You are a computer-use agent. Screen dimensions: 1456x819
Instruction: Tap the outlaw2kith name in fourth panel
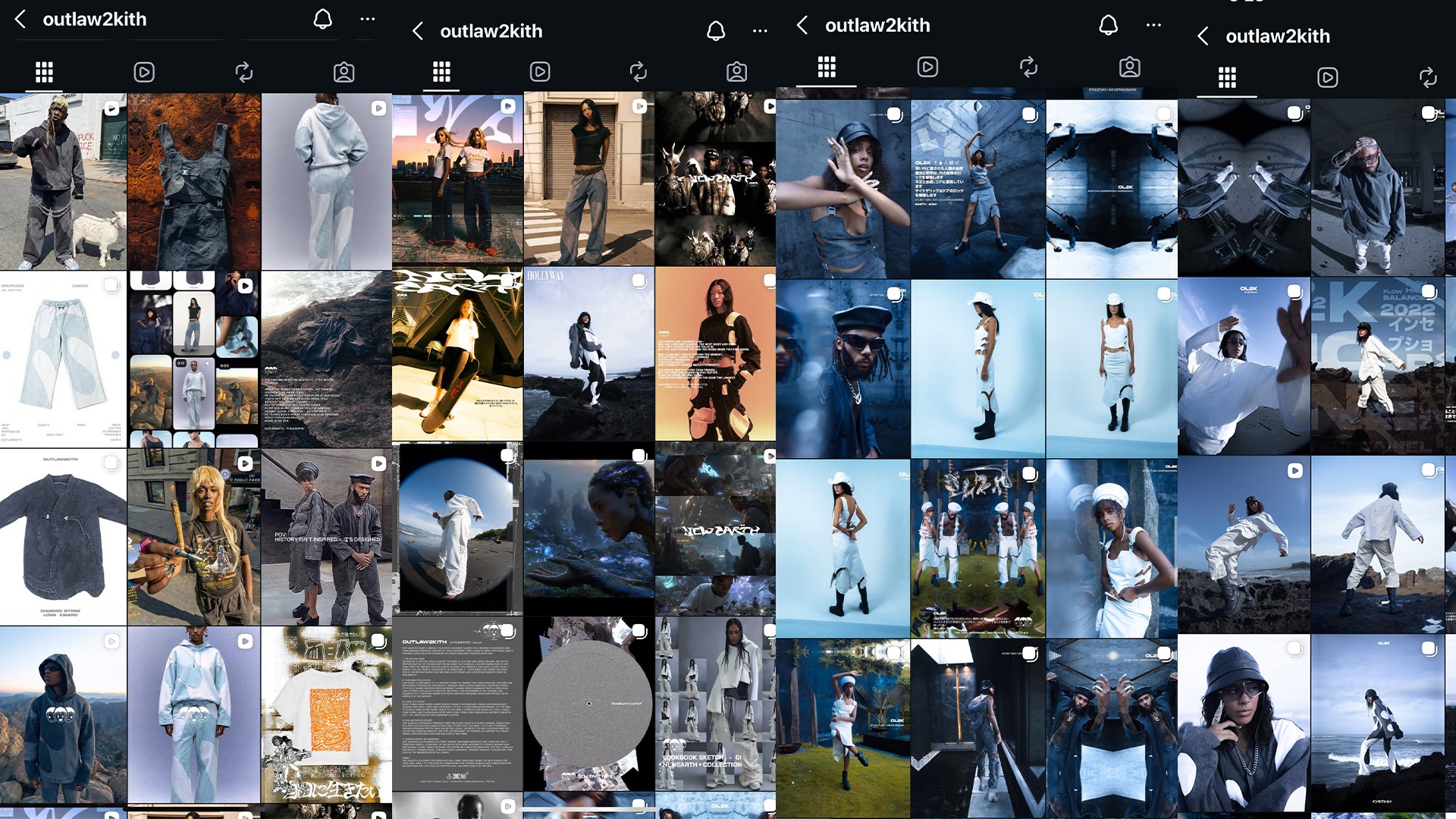(x=1278, y=36)
